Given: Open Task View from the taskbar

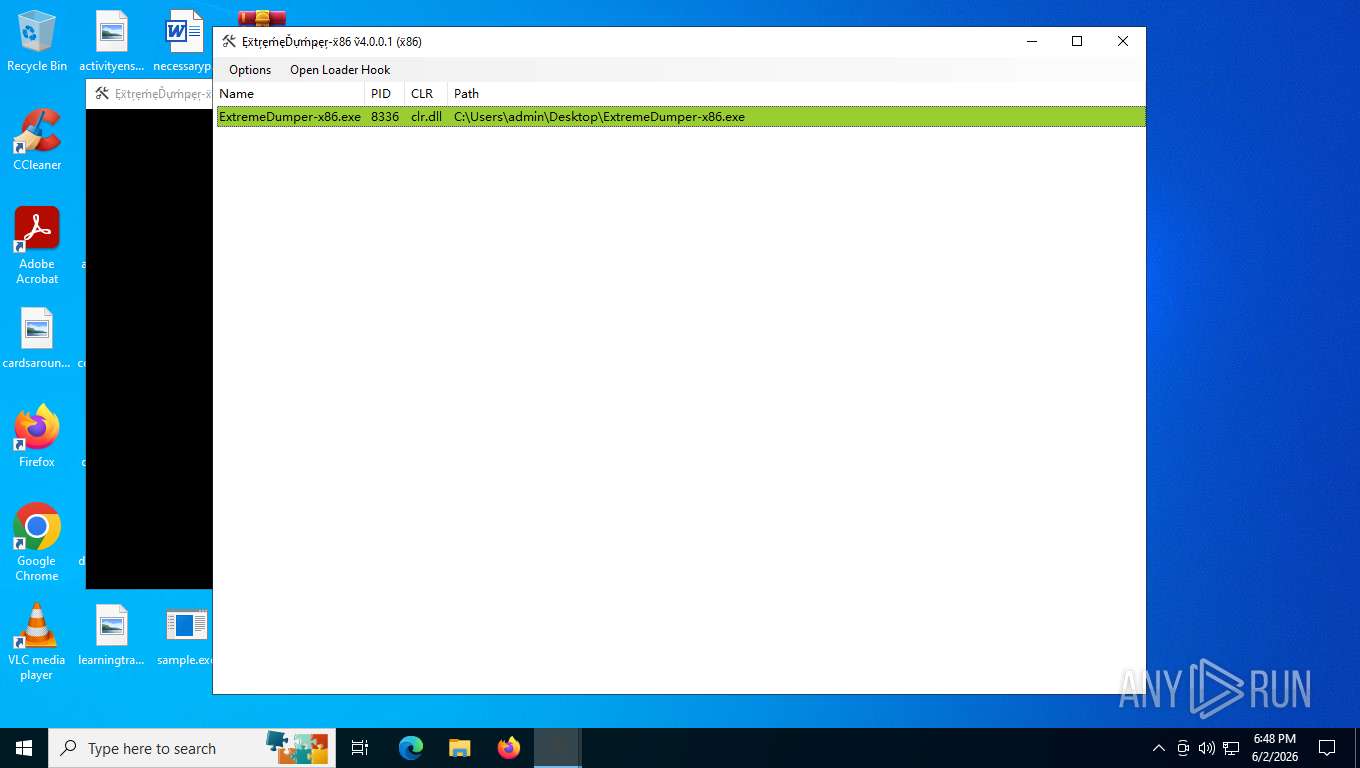Looking at the screenshot, I should (360, 748).
